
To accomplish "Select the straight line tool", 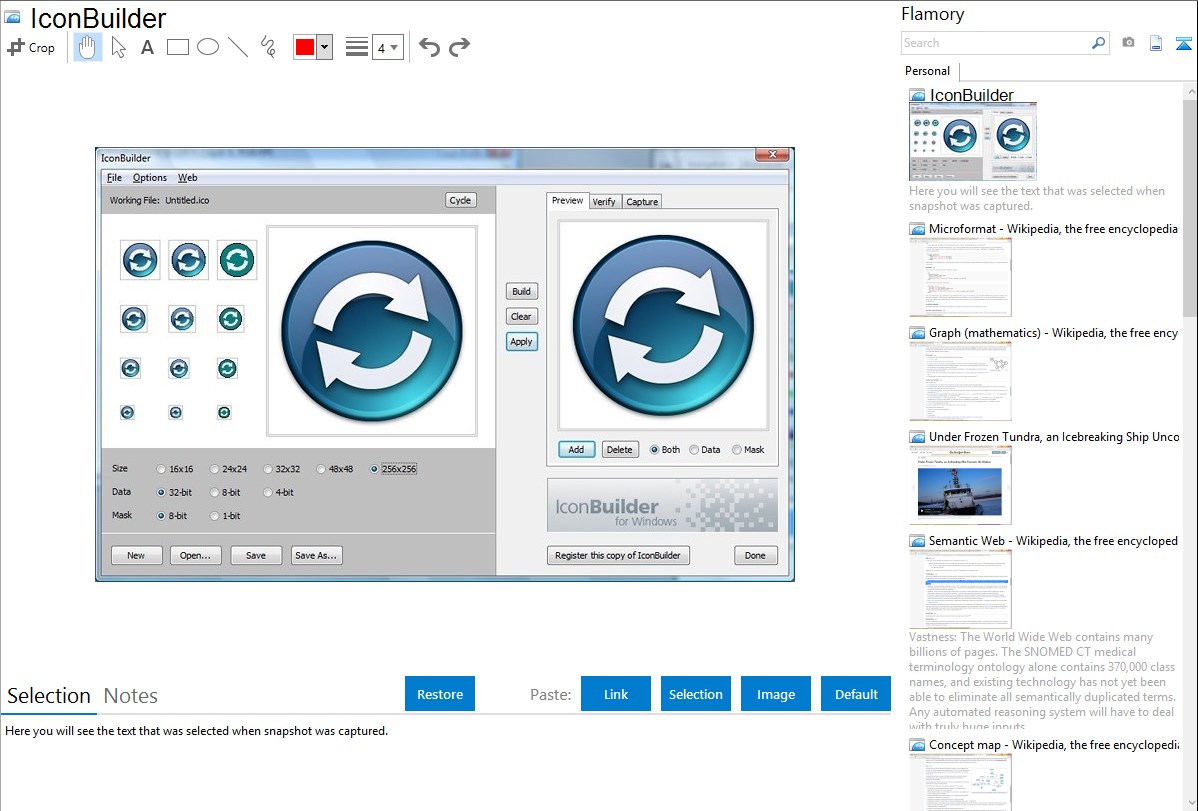I will tap(238, 47).
